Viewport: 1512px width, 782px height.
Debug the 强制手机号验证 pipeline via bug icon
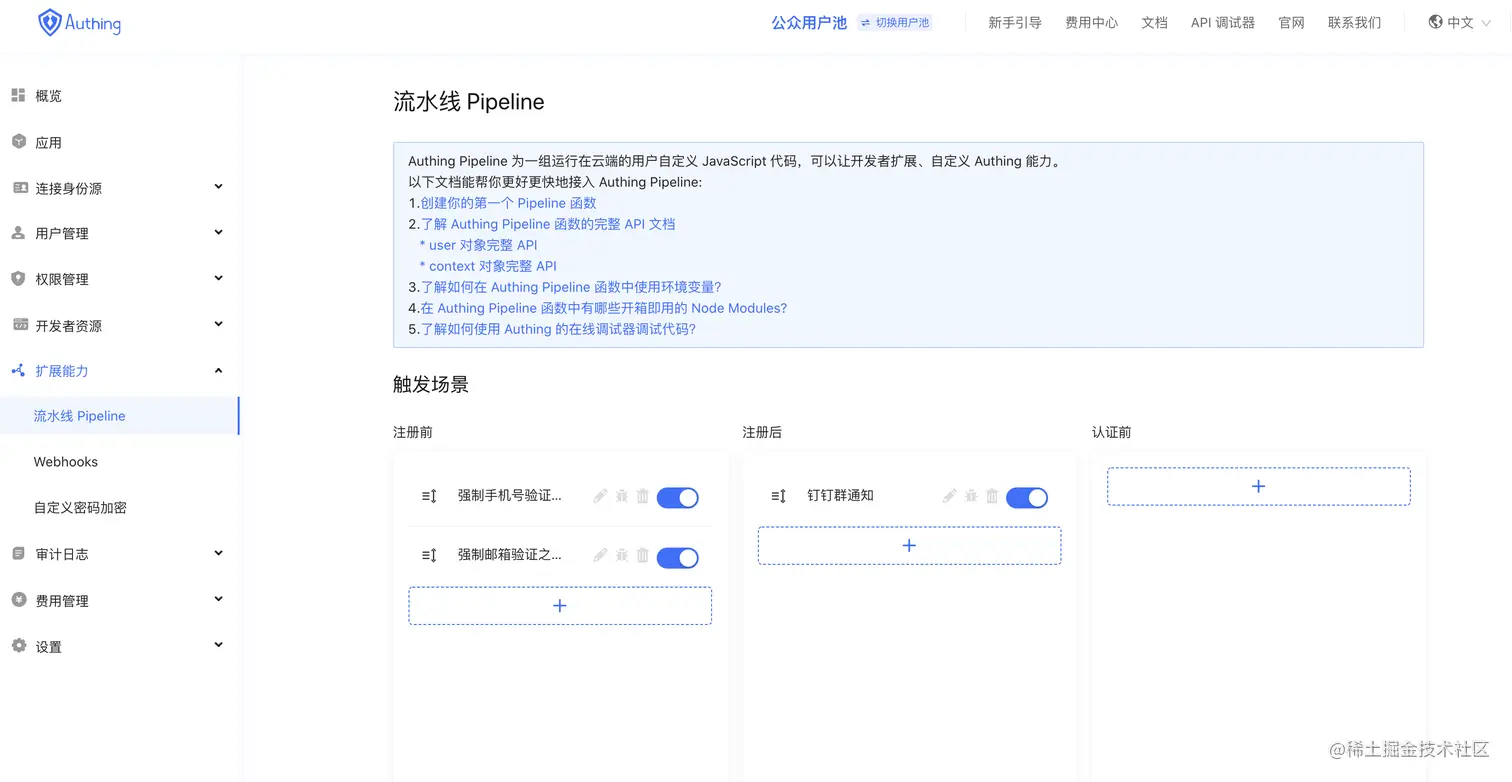621,495
